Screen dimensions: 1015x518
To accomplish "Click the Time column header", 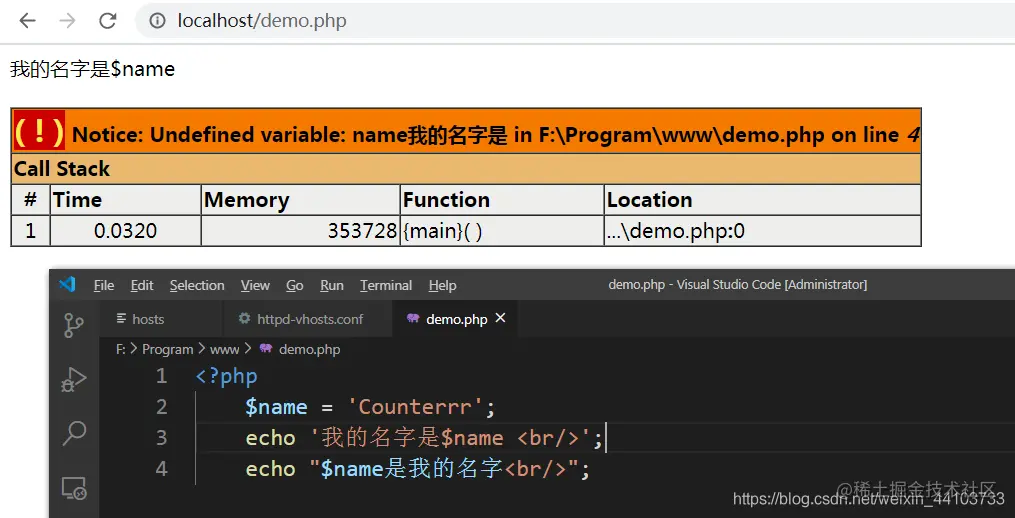I will (x=126, y=200).
